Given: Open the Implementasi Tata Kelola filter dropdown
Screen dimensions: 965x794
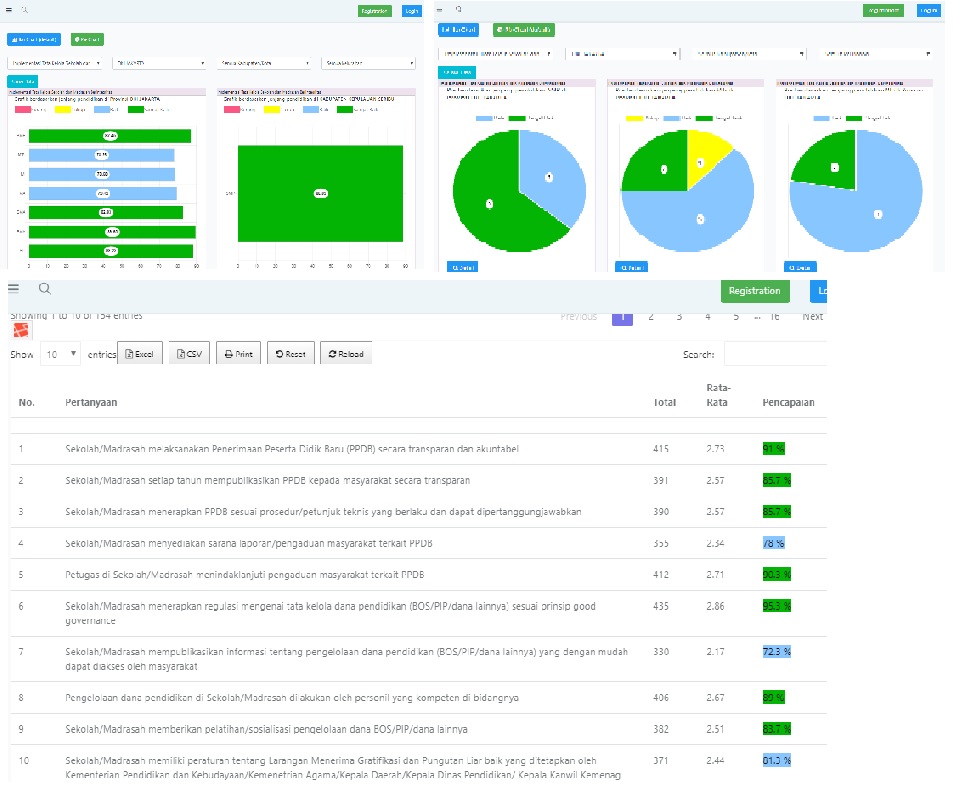Looking at the screenshot, I should pos(55,62).
